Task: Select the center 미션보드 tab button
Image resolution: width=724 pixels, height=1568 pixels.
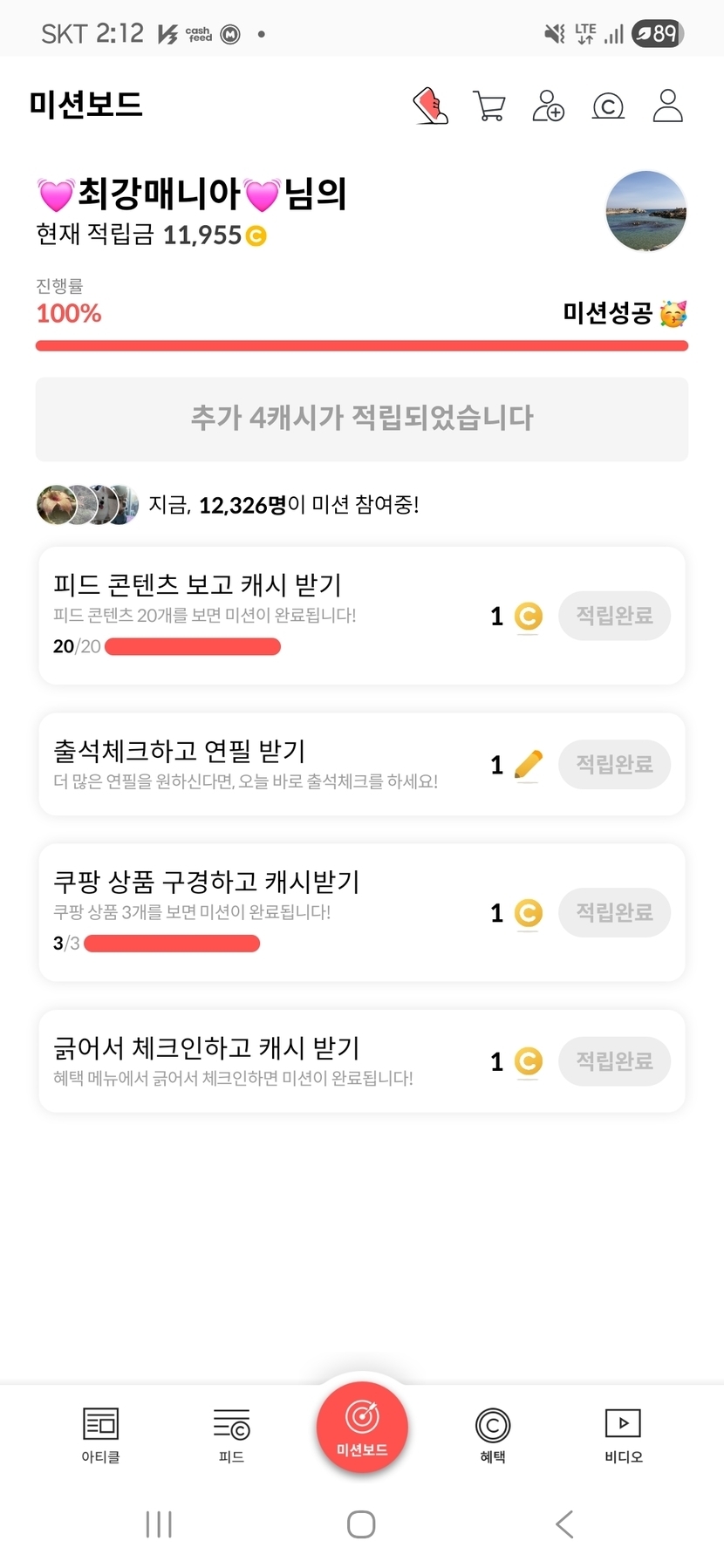Action: 362,1428
